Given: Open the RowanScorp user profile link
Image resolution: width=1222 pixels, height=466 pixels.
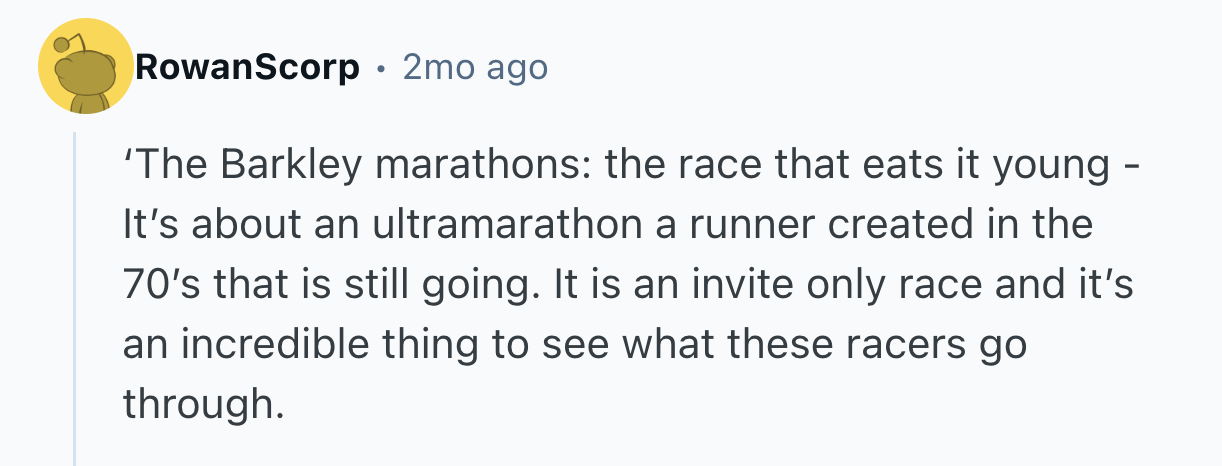Looking at the screenshot, I should tap(247, 68).
